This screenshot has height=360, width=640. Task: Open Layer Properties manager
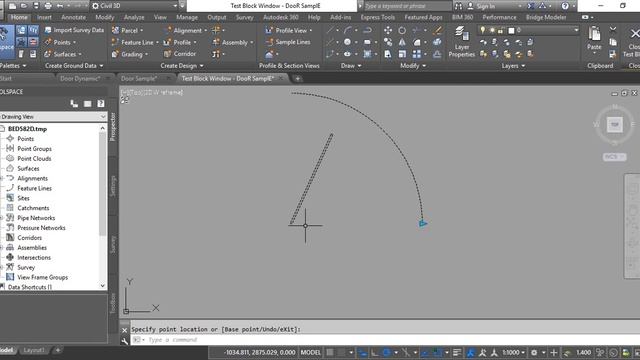462,42
